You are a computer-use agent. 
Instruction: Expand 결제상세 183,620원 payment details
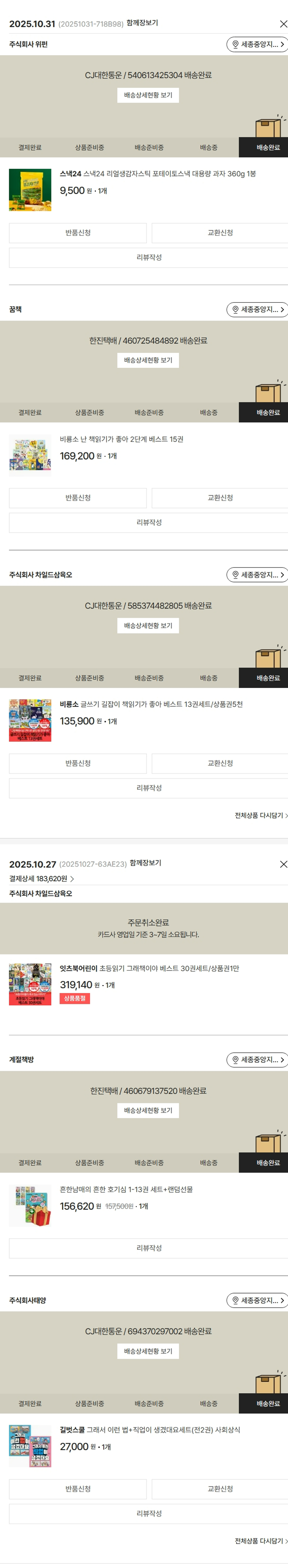41,879
